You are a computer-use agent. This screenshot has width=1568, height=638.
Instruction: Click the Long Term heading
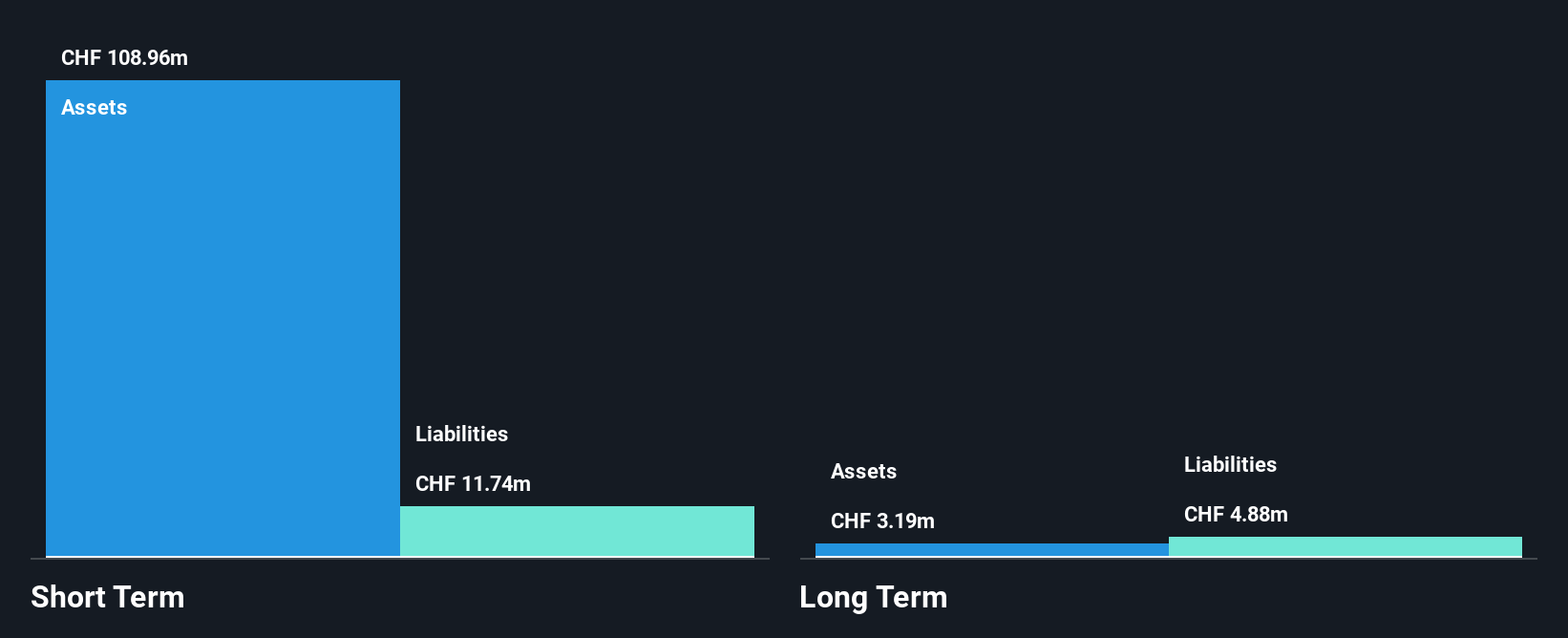873,597
